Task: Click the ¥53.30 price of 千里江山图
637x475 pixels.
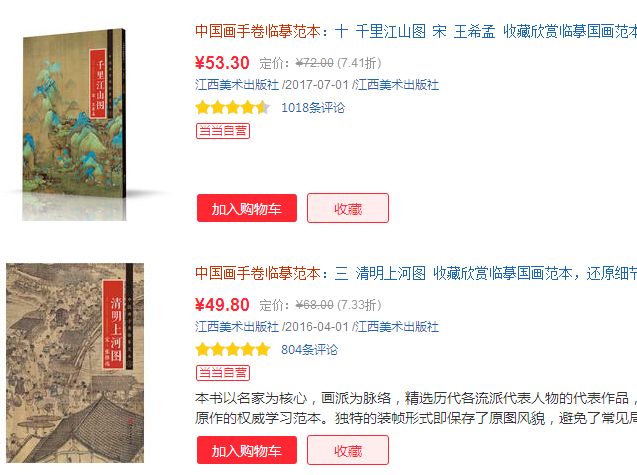Action: pyautogui.click(x=222, y=63)
